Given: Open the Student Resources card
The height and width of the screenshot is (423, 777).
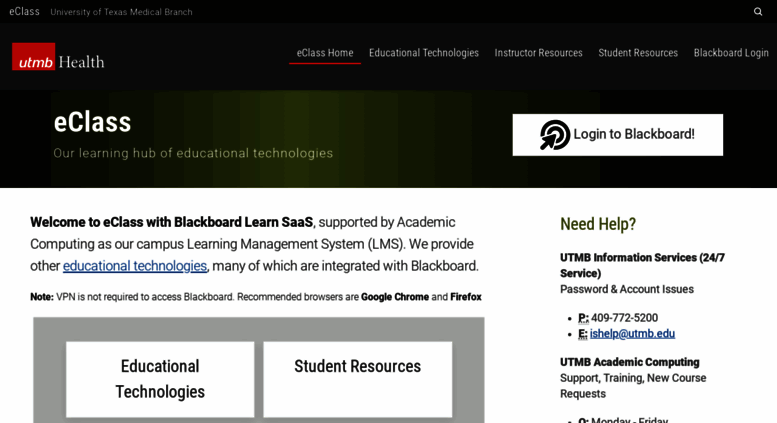Looking at the screenshot, I should (357, 379).
